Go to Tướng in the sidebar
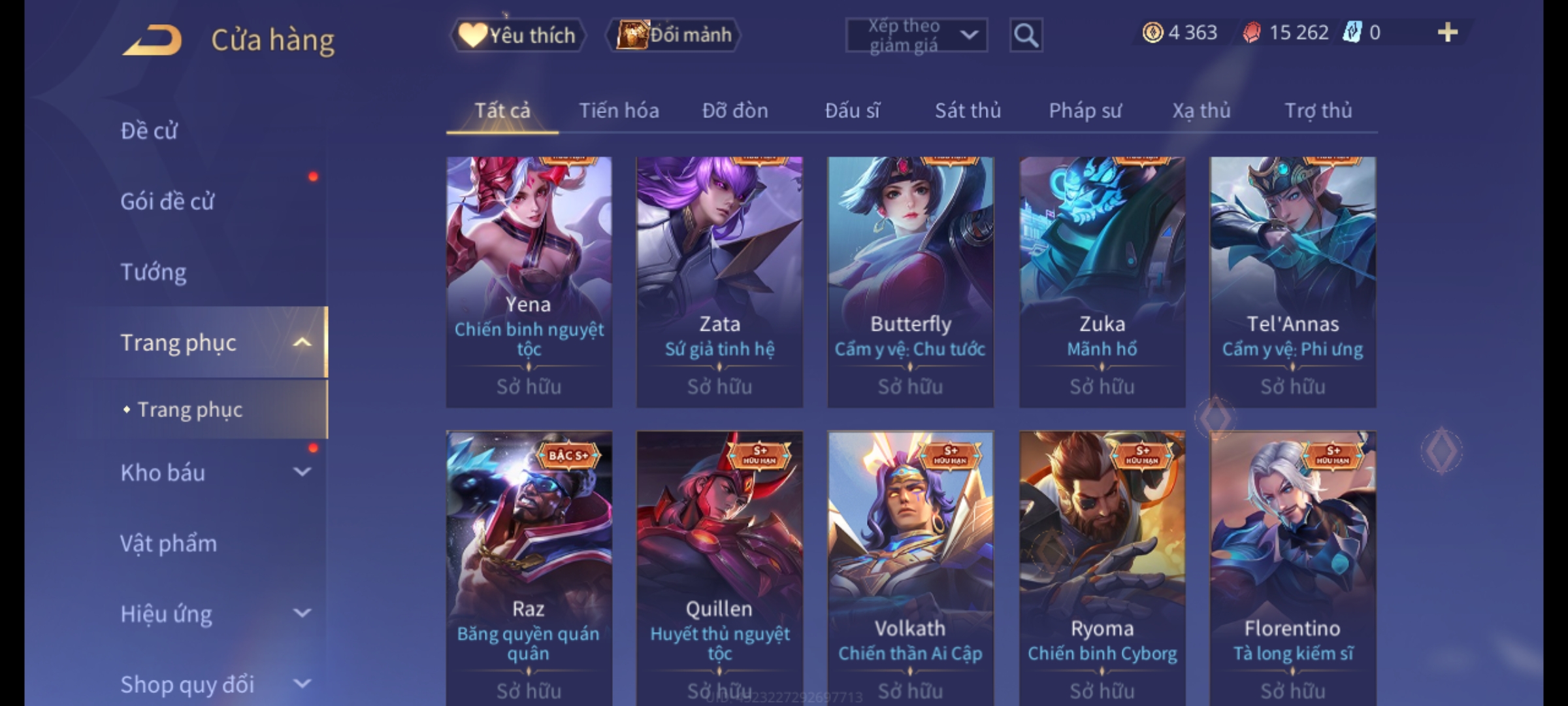The height and width of the screenshot is (706, 1568). tap(154, 272)
